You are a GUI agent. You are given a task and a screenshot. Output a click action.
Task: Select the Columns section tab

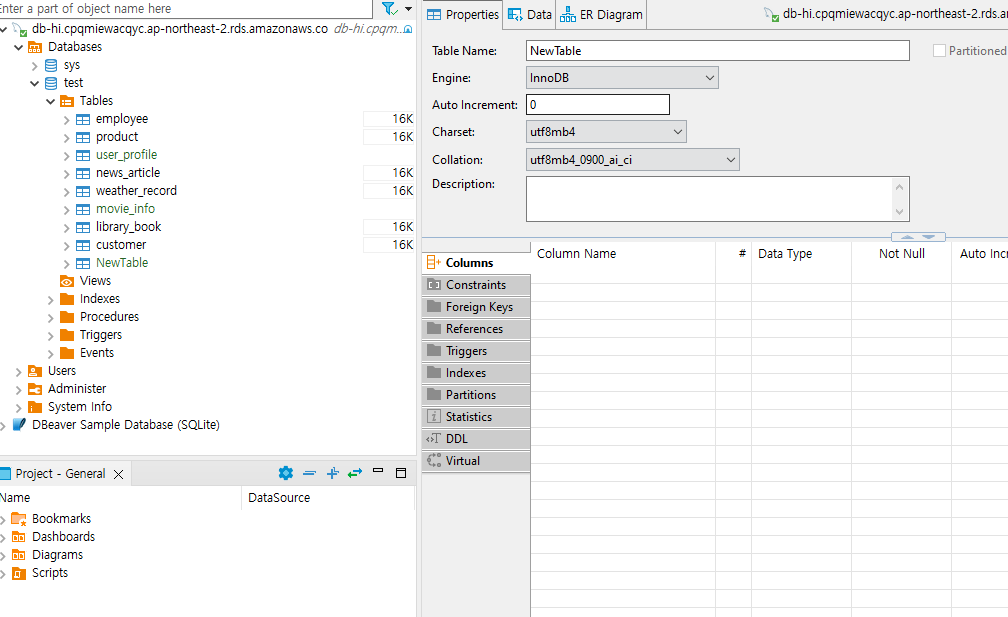pyautogui.click(x=476, y=263)
